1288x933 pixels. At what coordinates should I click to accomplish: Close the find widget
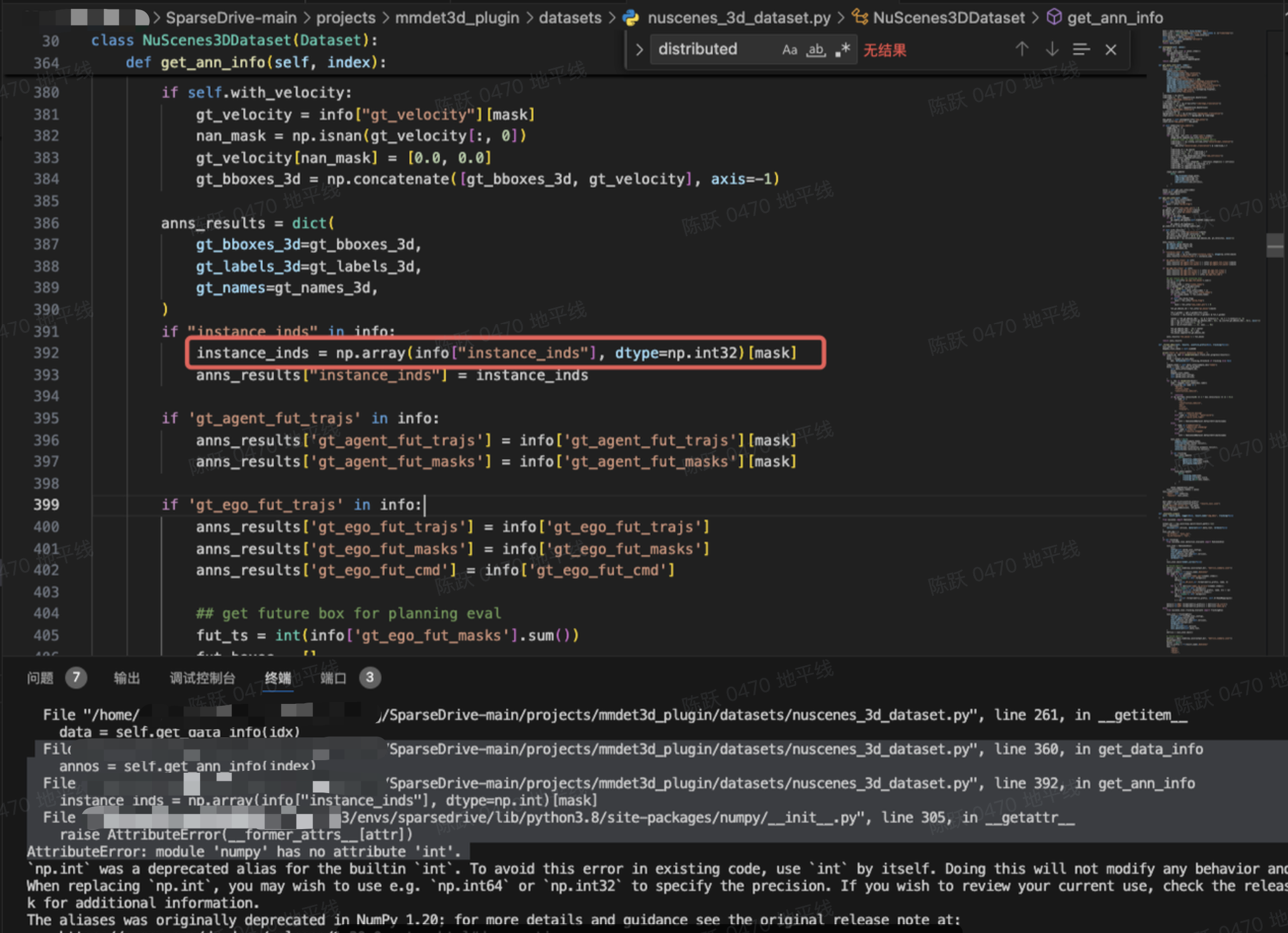(x=1111, y=49)
